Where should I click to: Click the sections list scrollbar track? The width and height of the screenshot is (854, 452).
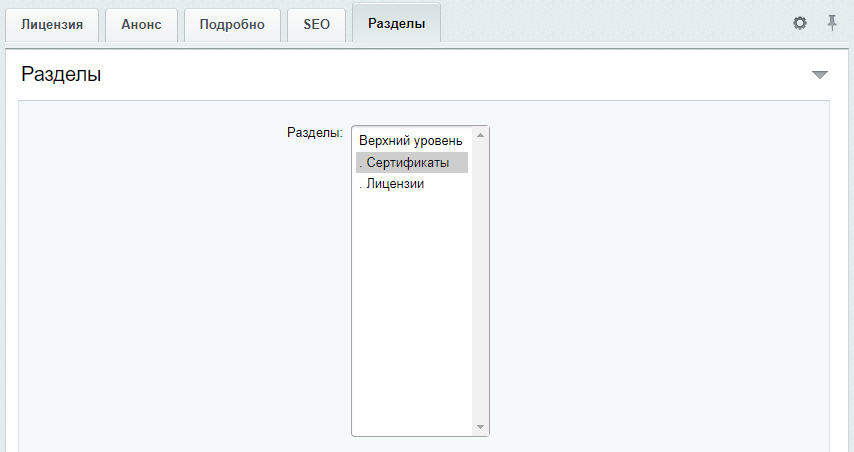(x=480, y=281)
